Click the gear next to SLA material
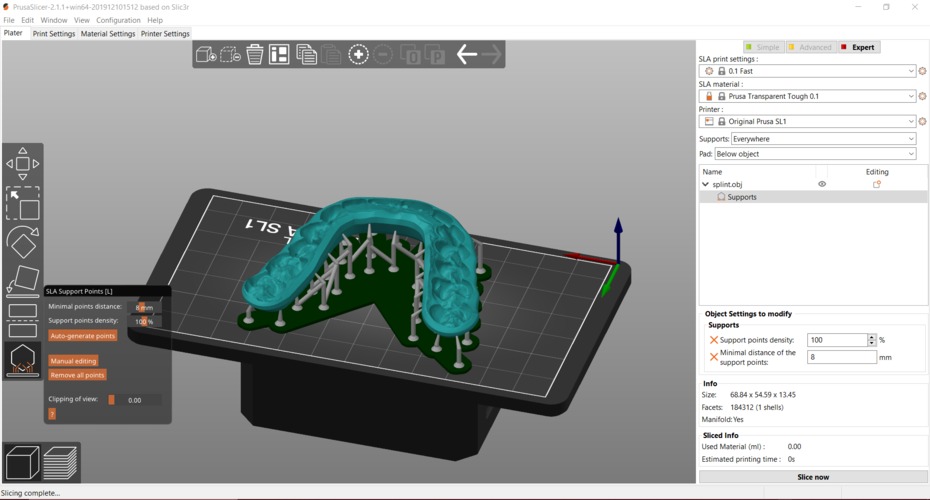Screen dimensions: 930x500 point(922,96)
